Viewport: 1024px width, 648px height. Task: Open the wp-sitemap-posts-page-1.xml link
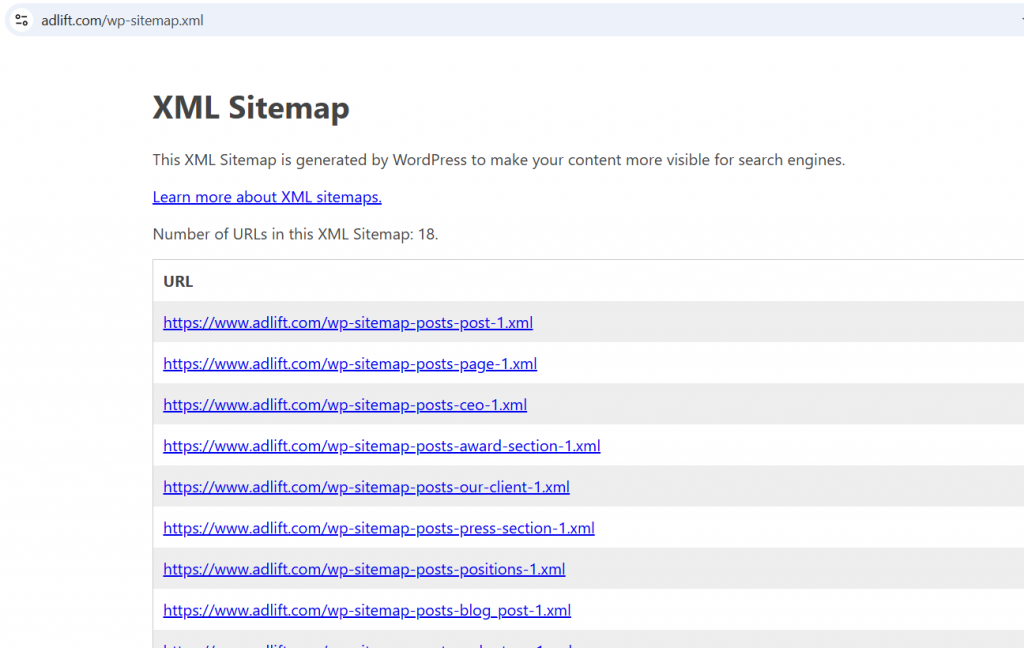[x=349, y=363]
